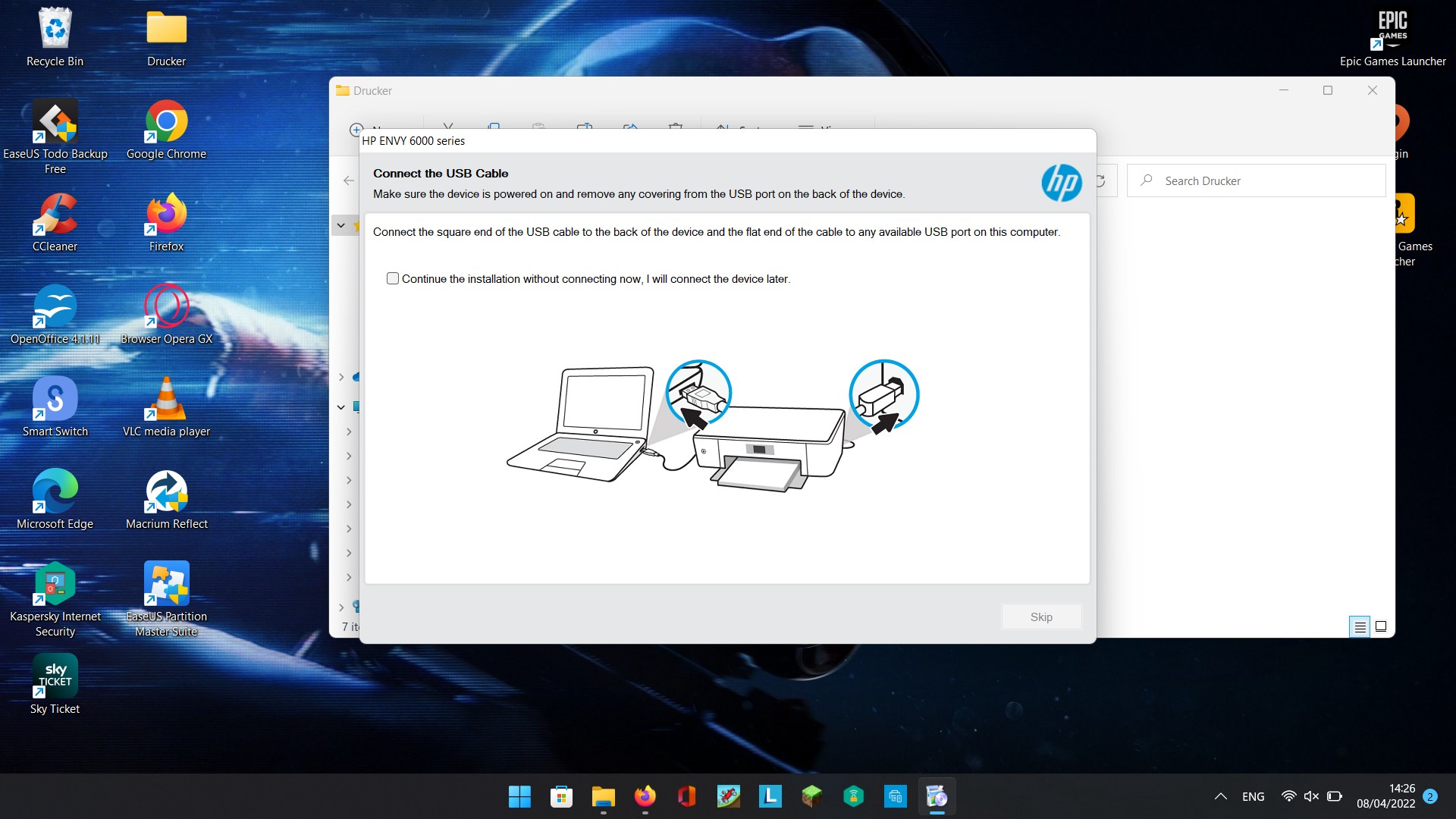
Task: Click the HP logo in the dialog
Action: pyautogui.click(x=1062, y=183)
